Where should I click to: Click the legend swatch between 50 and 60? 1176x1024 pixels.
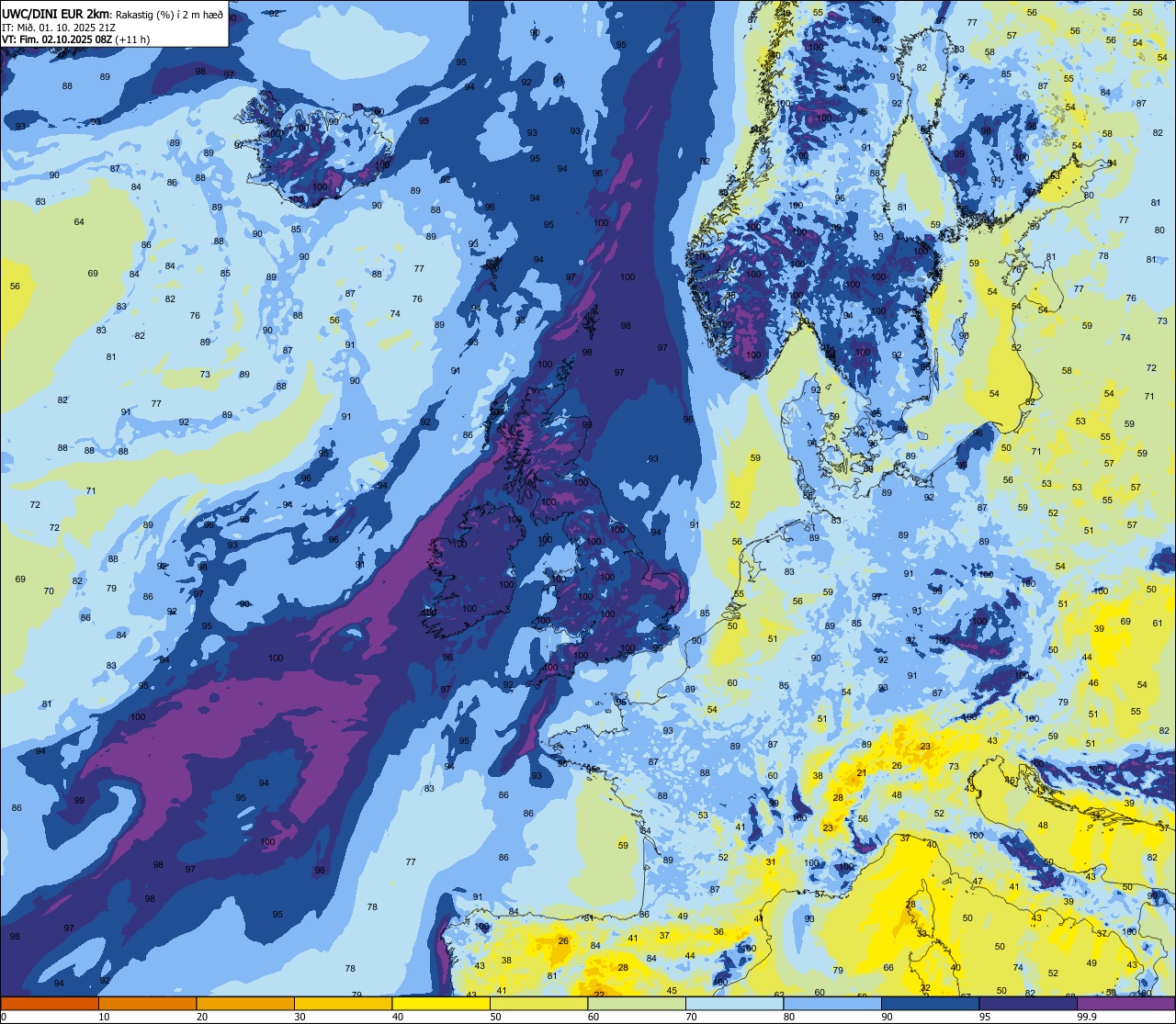(538, 1003)
